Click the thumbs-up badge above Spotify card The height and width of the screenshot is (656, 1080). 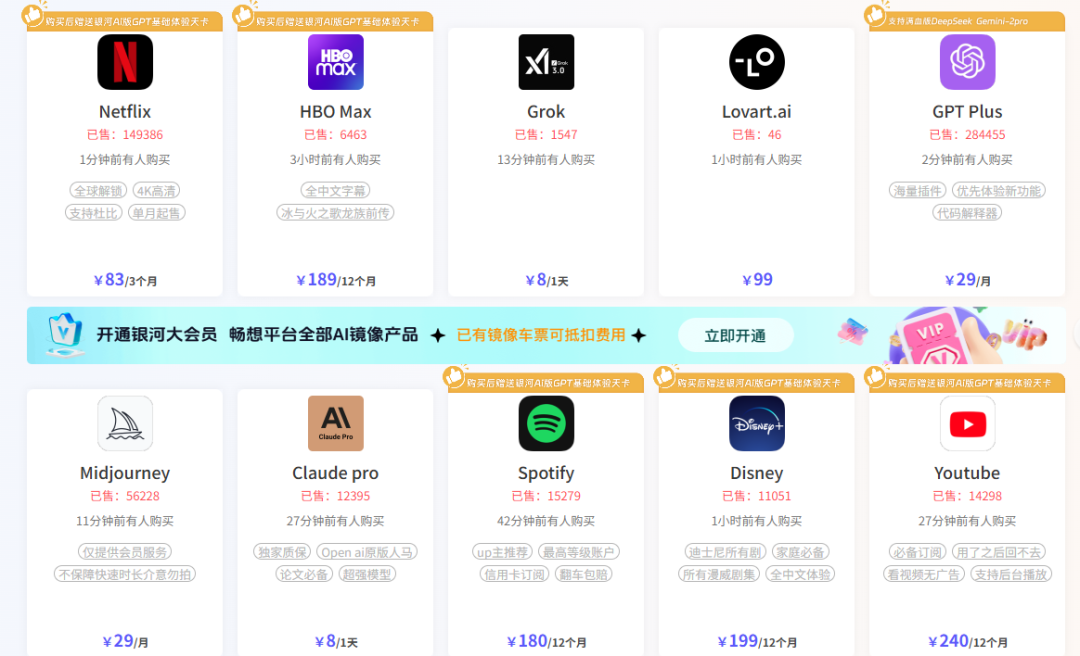[x=455, y=376]
